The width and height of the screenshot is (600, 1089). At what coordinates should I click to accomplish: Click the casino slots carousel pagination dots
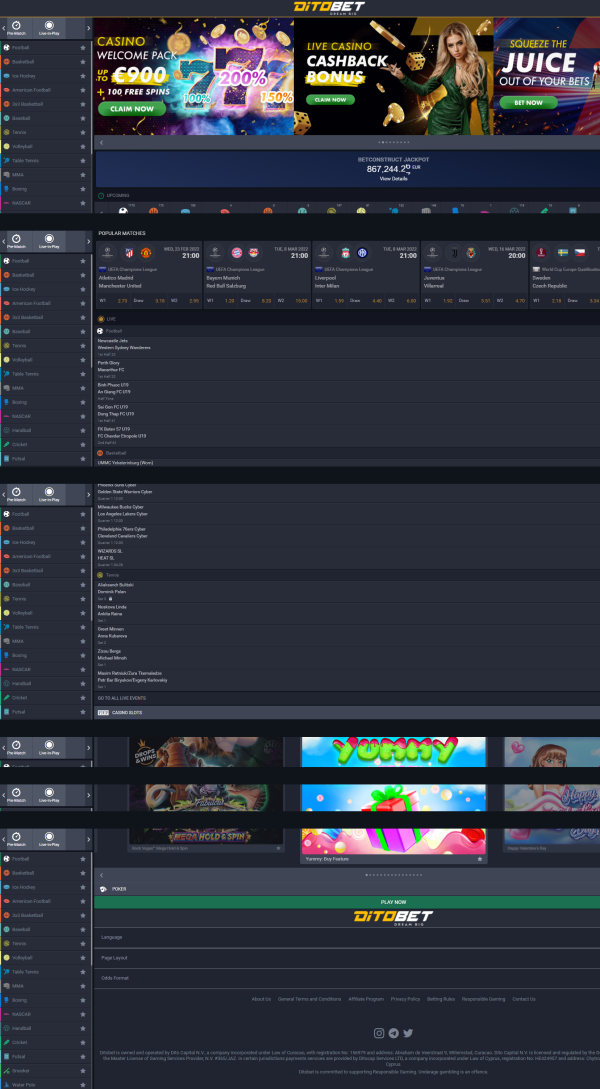coord(394,875)
